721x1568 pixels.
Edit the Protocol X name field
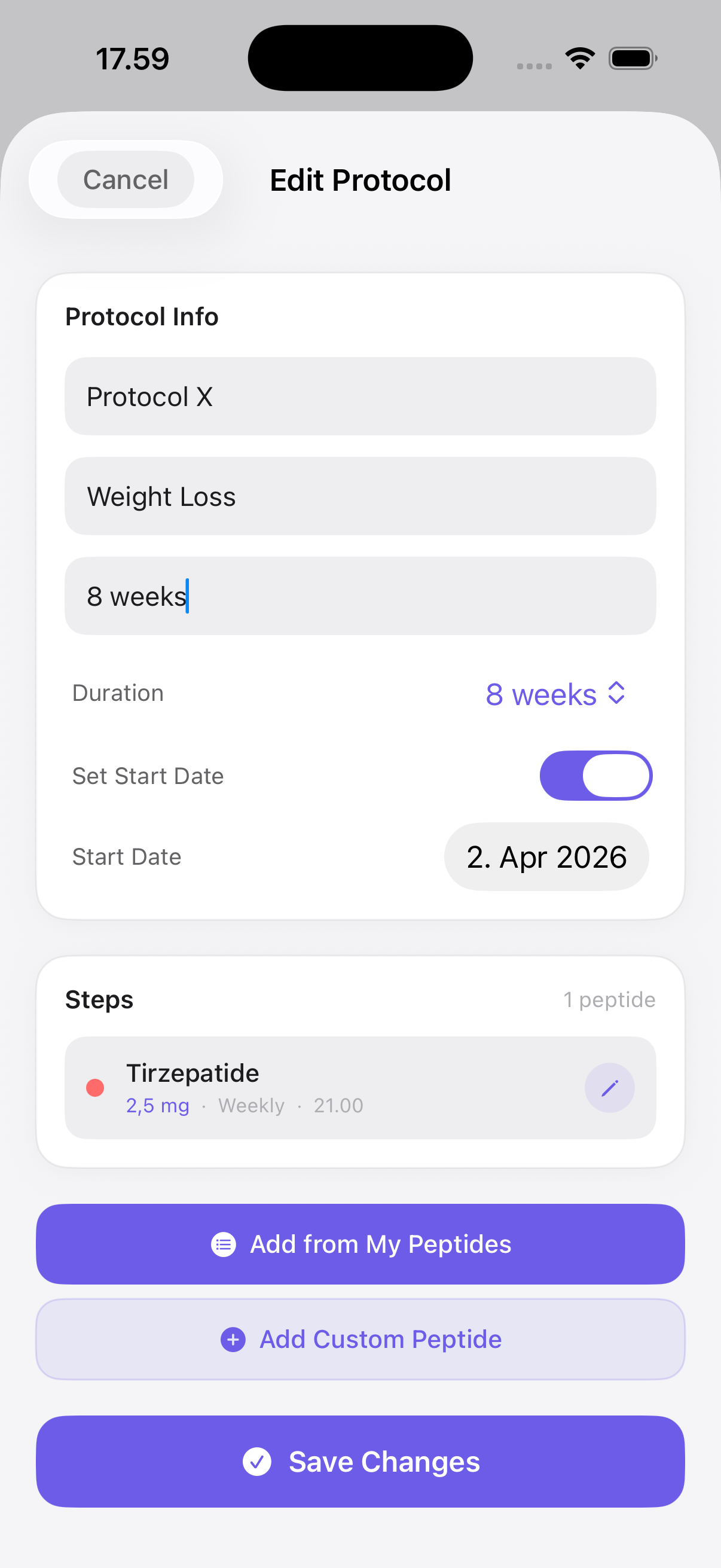[360, 396]
